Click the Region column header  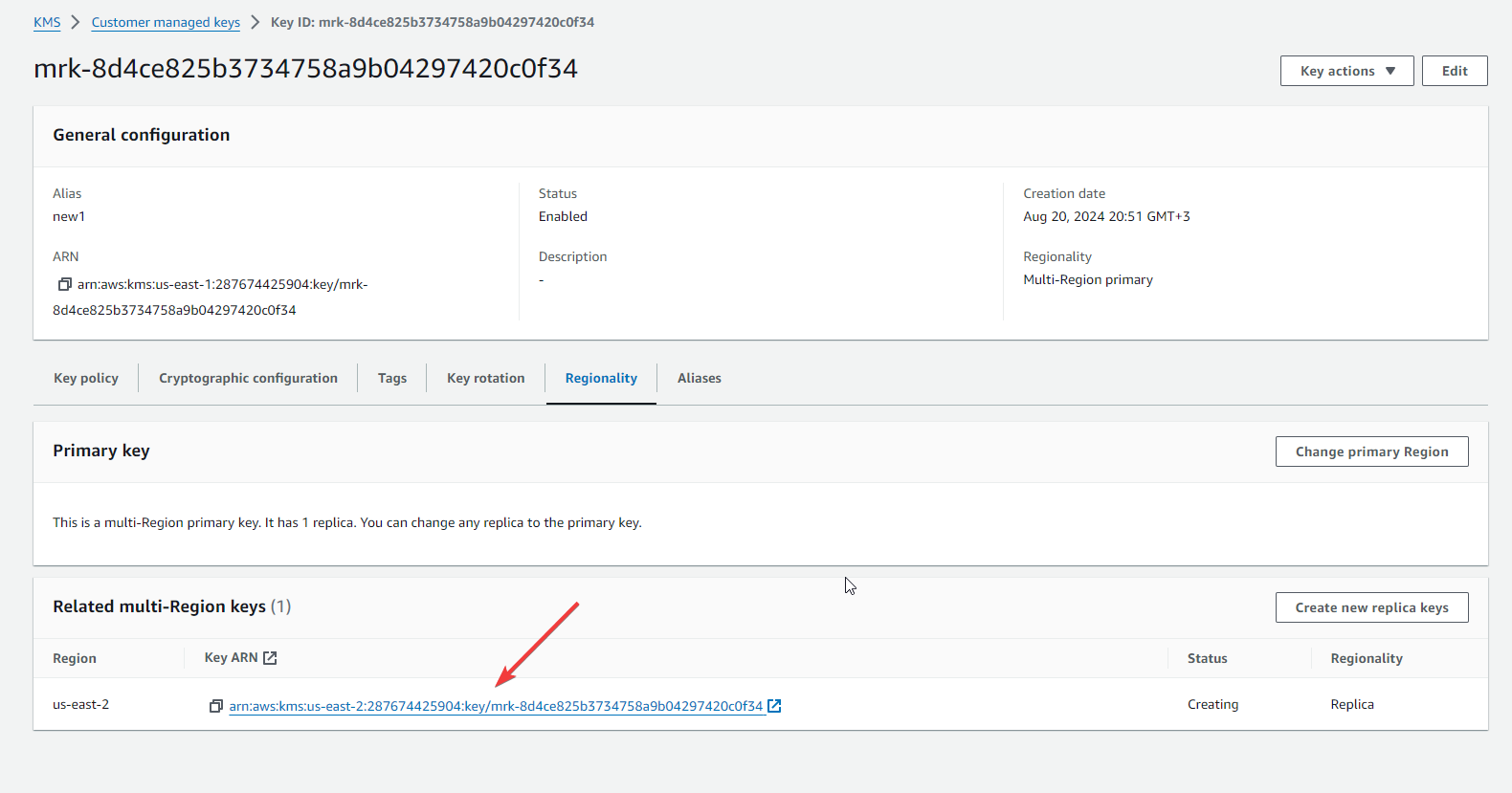click(x=75, y=658)
